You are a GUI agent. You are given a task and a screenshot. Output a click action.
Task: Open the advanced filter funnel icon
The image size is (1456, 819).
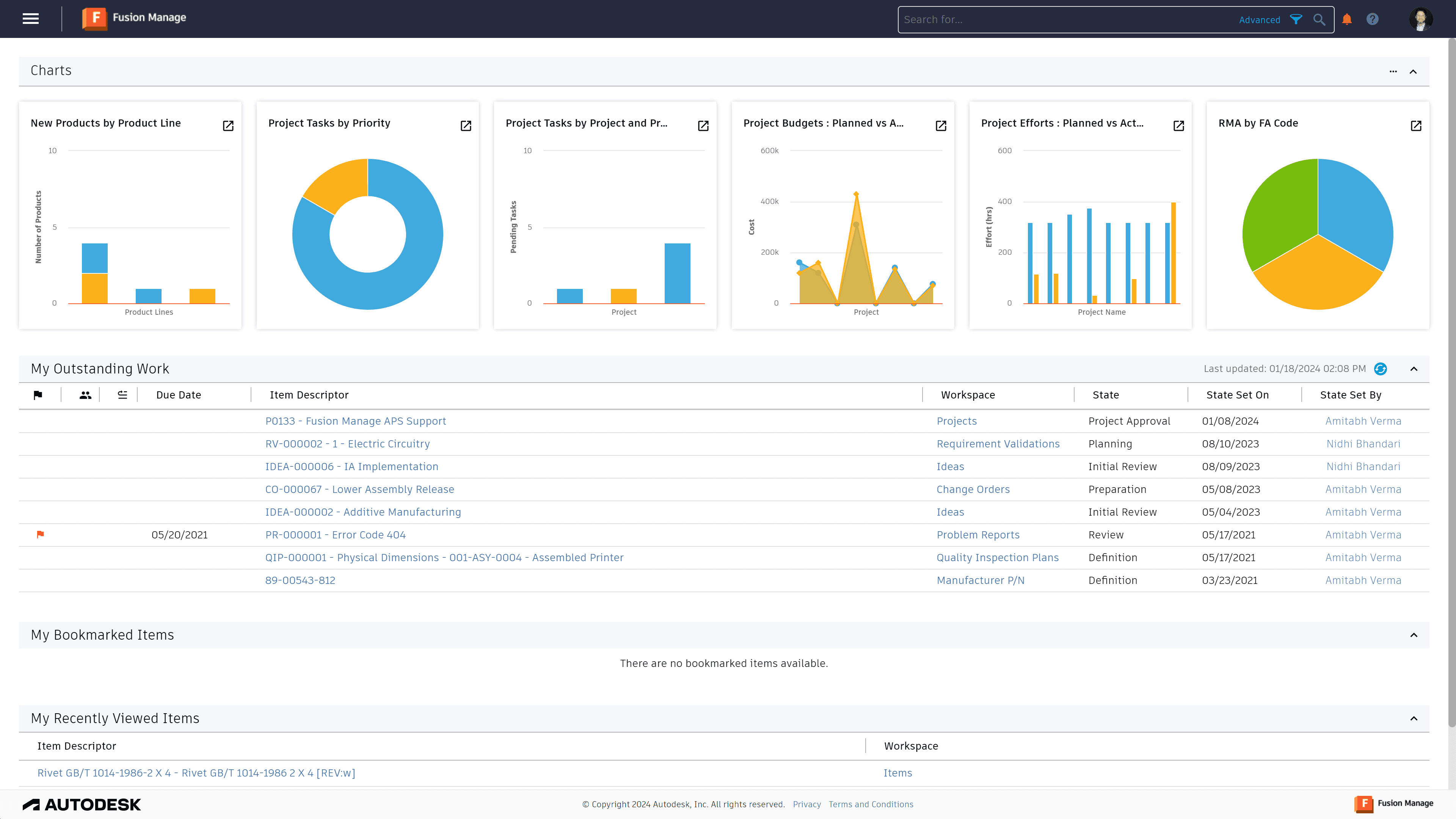[x=1296, y=19]
